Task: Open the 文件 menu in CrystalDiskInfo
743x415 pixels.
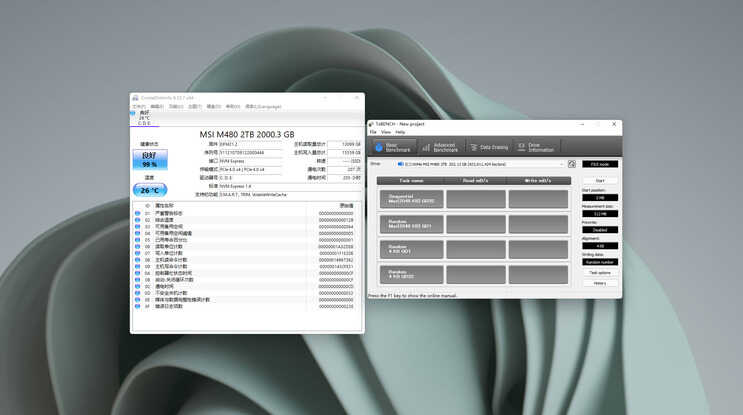Action: click(x=139, y=107)
